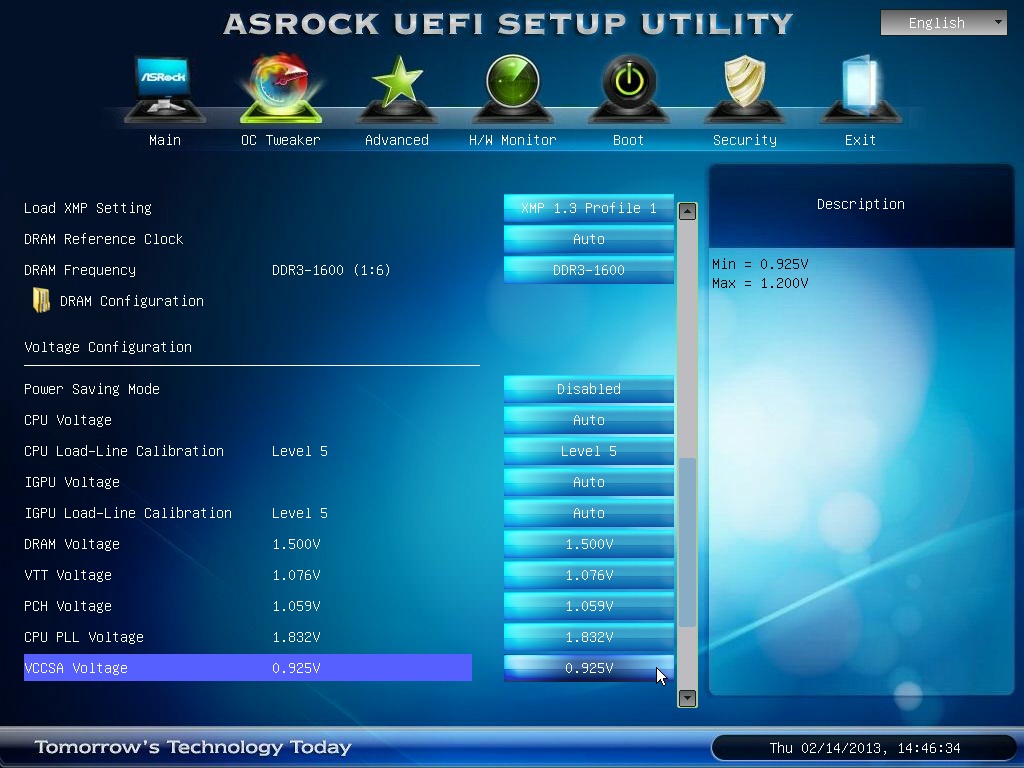
Task: Click the Min = 0.925V description text
Action: pos(760,264)
